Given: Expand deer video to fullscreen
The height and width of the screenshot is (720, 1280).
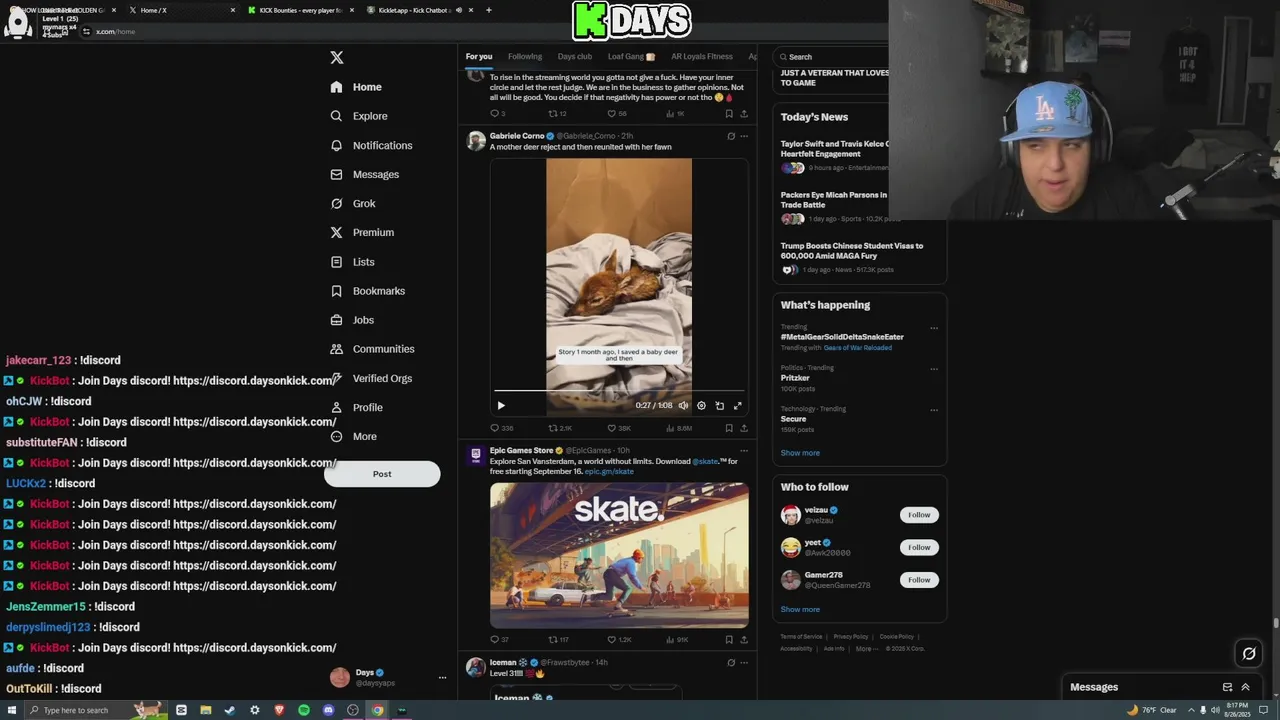Looking at the screenshot, I should [738, 405].
